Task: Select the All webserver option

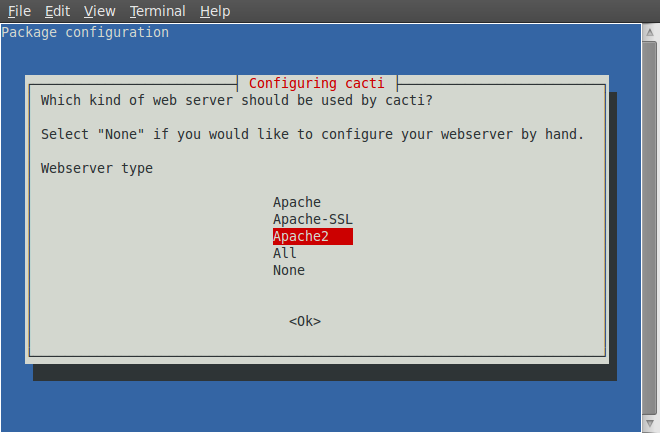Action: [285, 253]
